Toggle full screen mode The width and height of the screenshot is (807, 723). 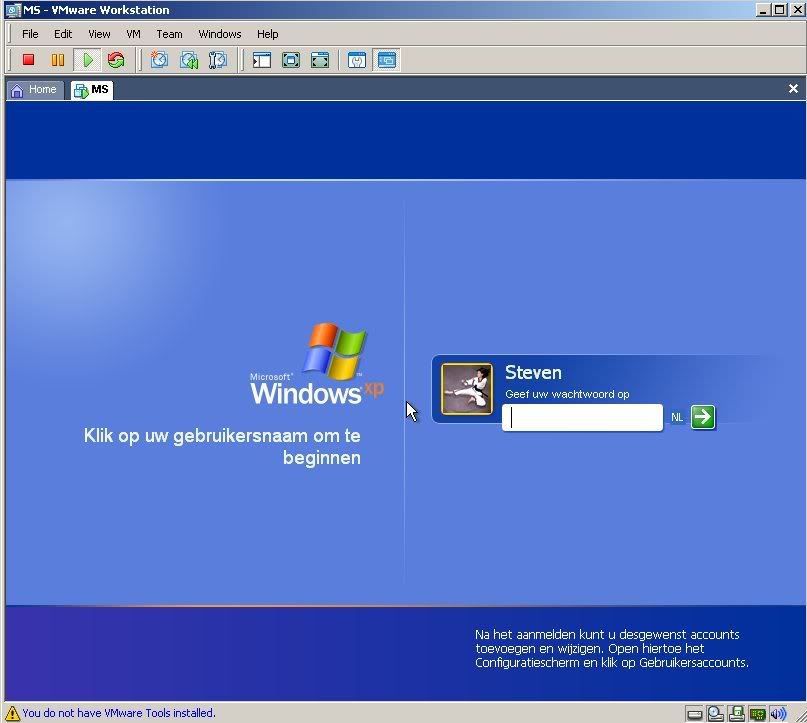click(x=290, y=60)
